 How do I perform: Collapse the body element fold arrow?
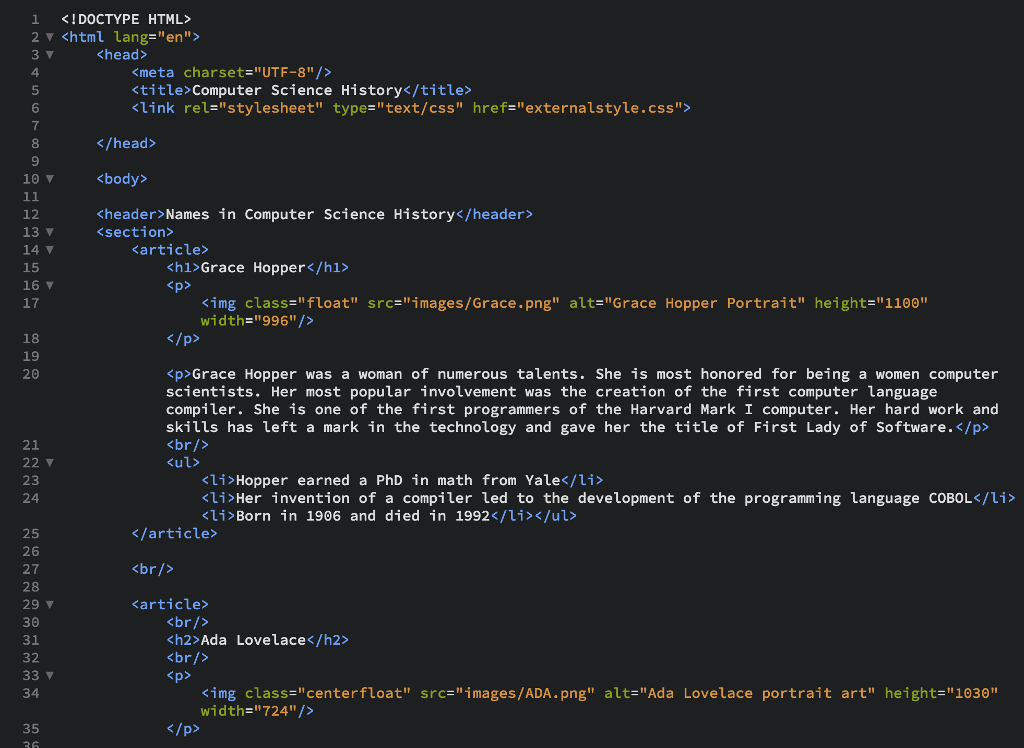(48, 178)
